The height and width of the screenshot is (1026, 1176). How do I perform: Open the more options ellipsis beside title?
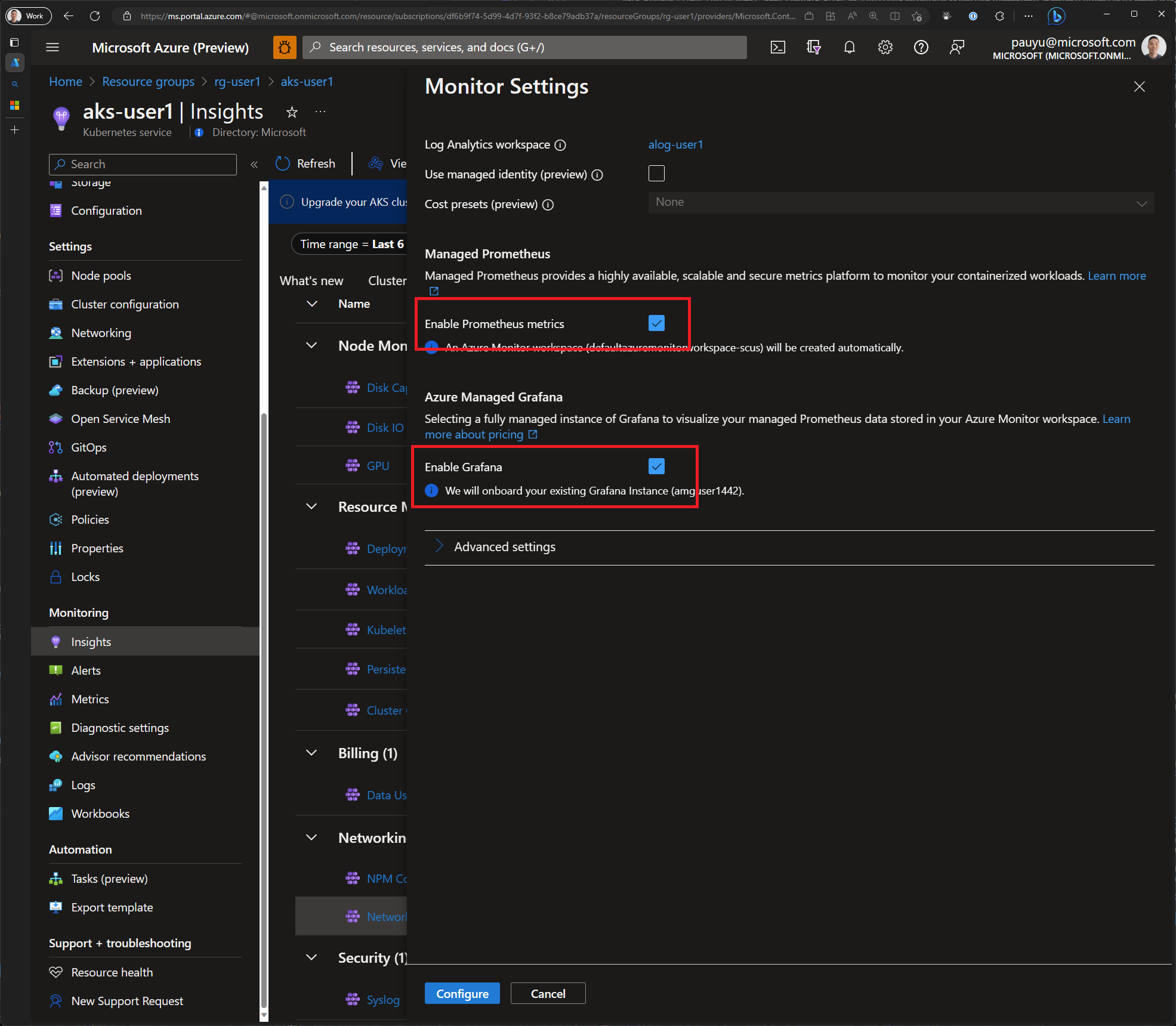(320, 112)
